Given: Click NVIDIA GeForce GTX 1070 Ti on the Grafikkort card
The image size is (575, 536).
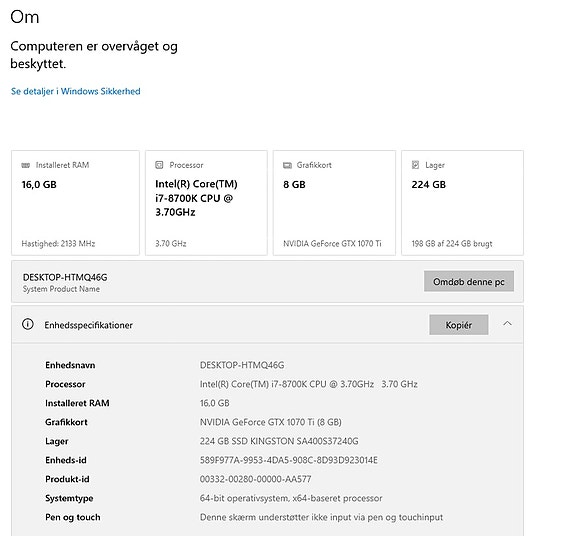Looking at the screenshot, I should click(x=332, y=244).
